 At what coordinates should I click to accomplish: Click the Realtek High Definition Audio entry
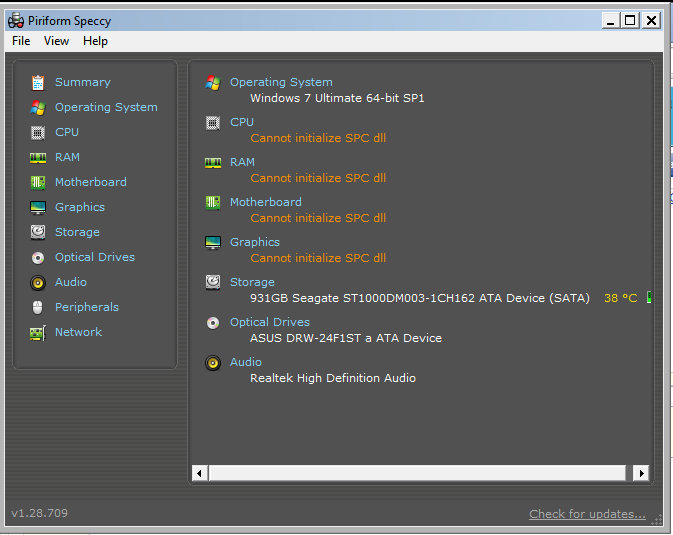coord(333,378)
